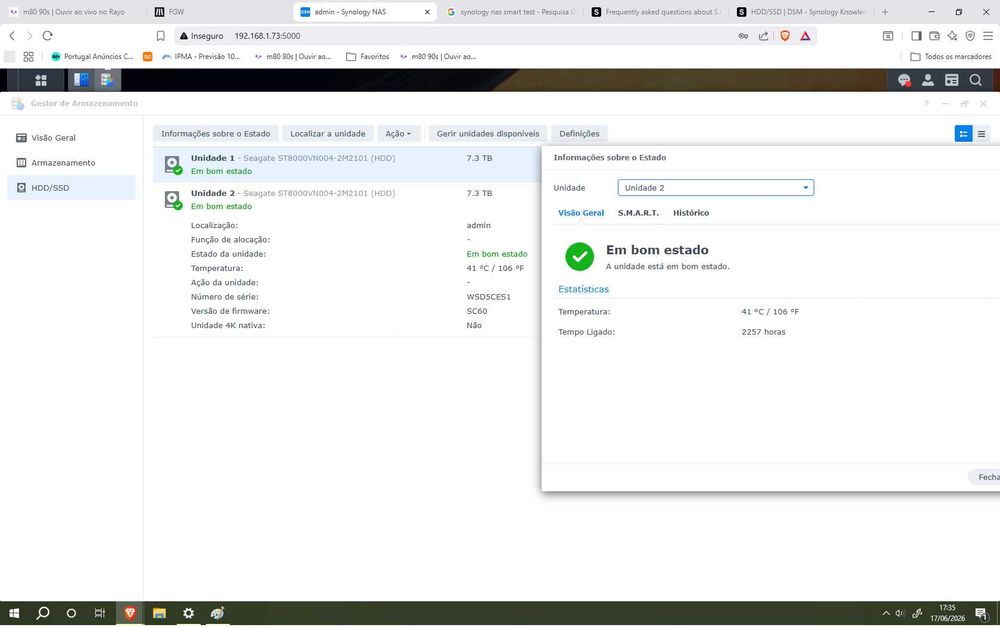Image resolution: width=1000 pixels, height=627 pixels.
Task: Reload the browser page
Action: click(47, 36)
